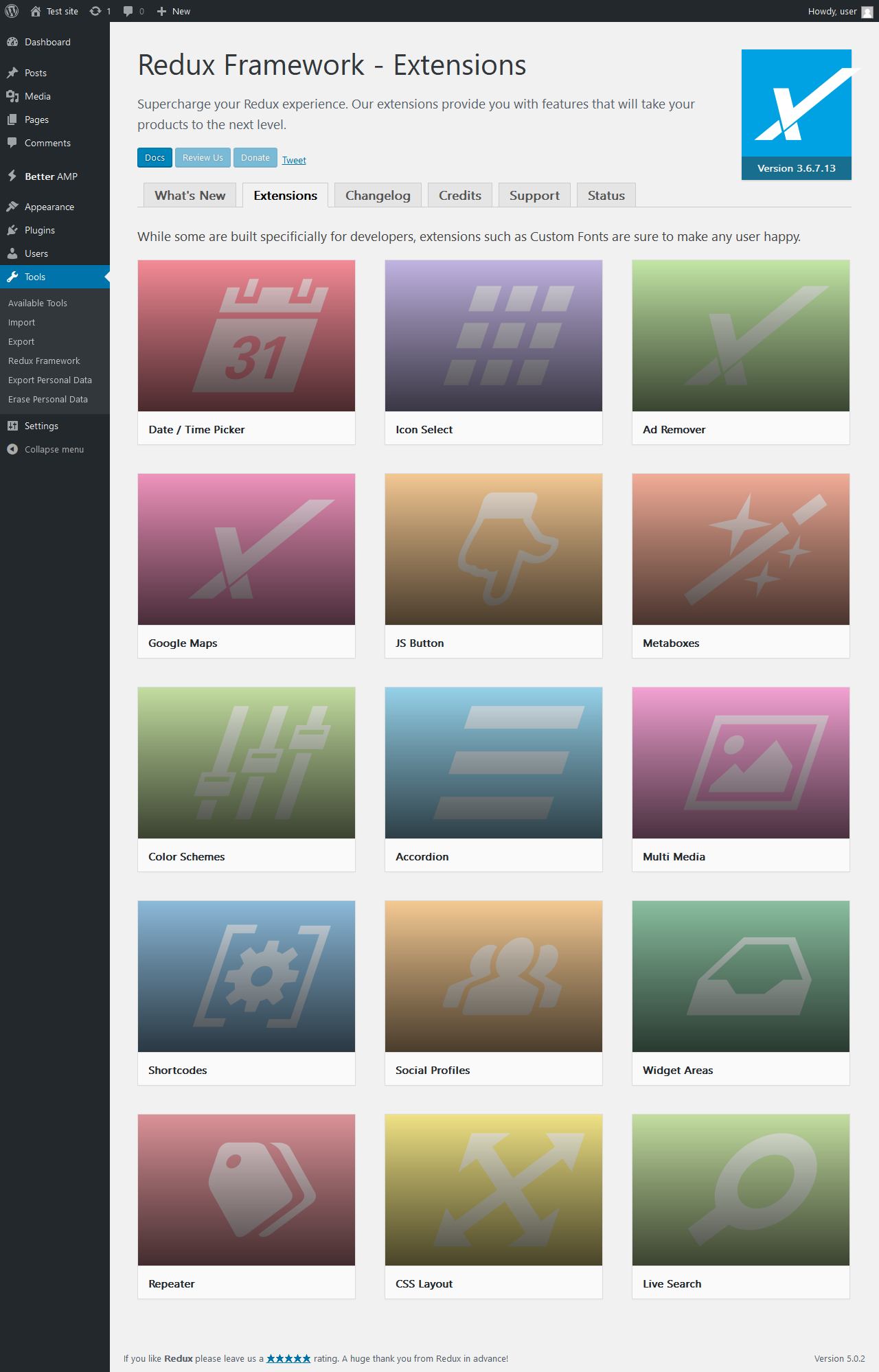Viewport: 879px width, 1372px height.
Task: Click the Comments bubble icon in sidebar
Action: (12, 143)
